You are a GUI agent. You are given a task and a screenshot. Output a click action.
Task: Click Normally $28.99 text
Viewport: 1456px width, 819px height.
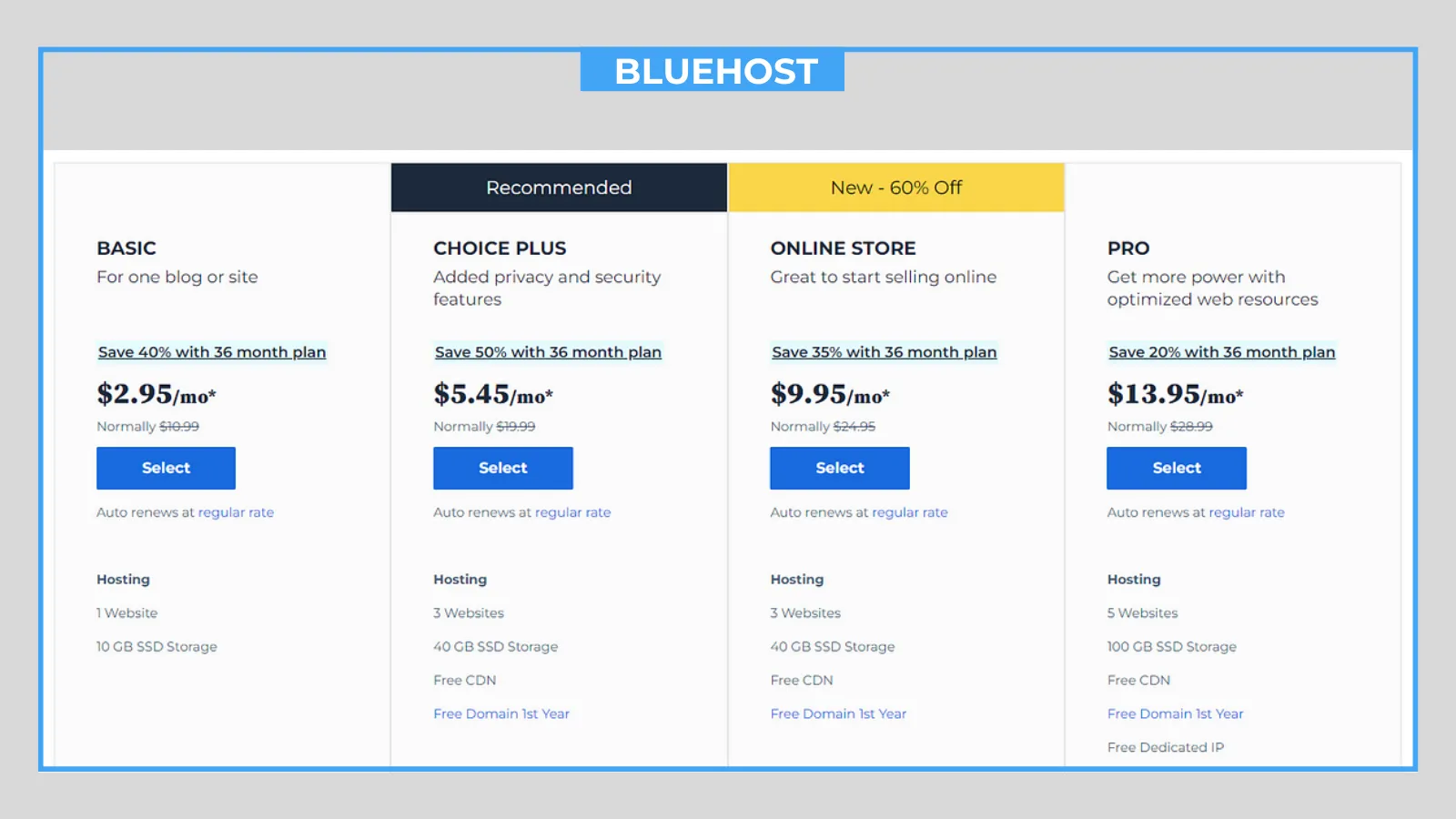tap(1159, 426)
